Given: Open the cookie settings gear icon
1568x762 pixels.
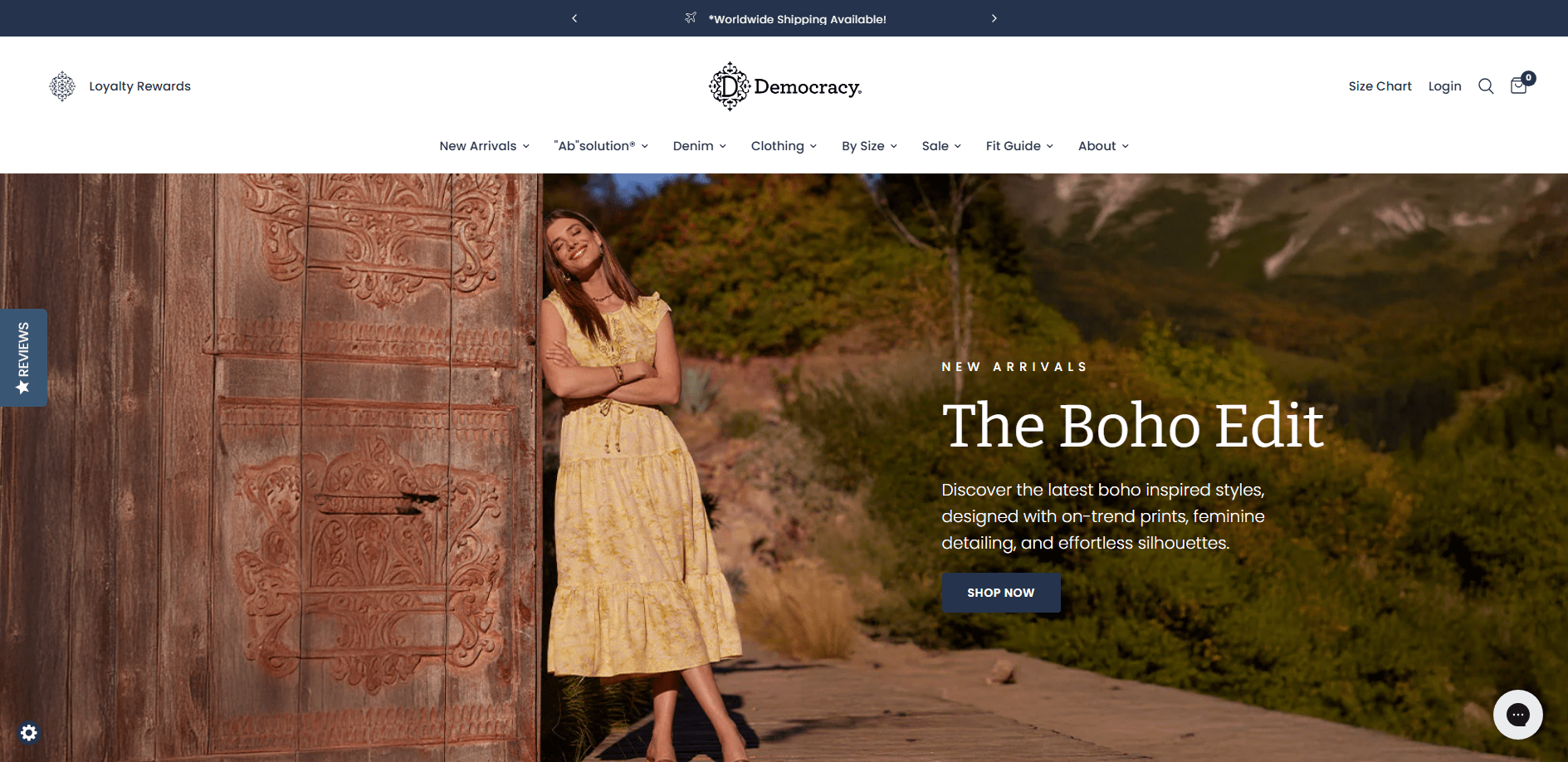Looking at the screenshot, I should tap(29, 733).
